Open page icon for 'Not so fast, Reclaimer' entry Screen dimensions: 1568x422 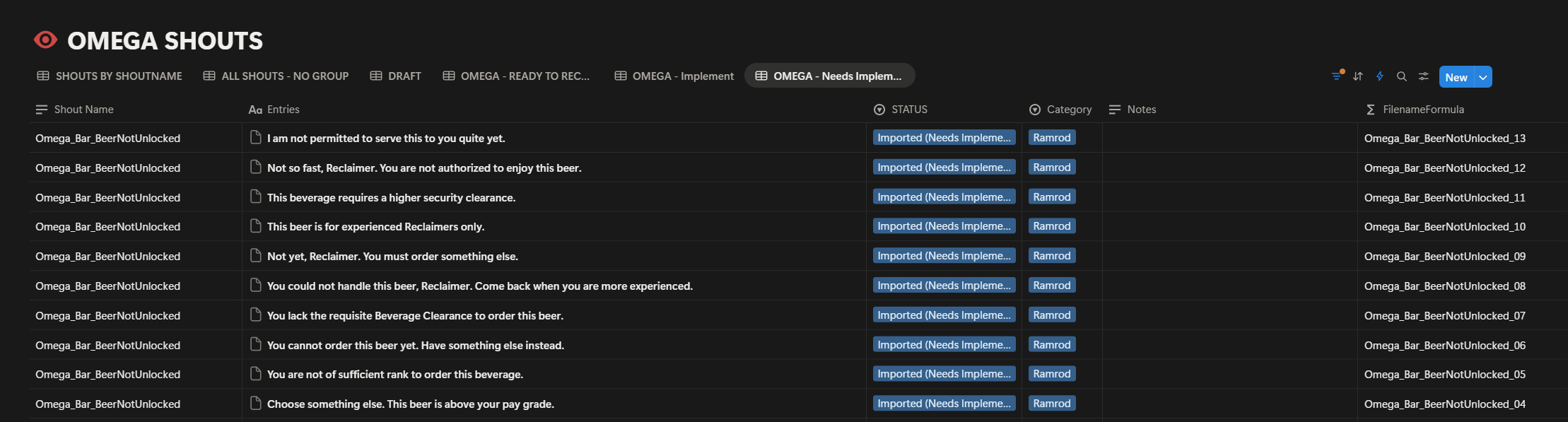[256, 167]
